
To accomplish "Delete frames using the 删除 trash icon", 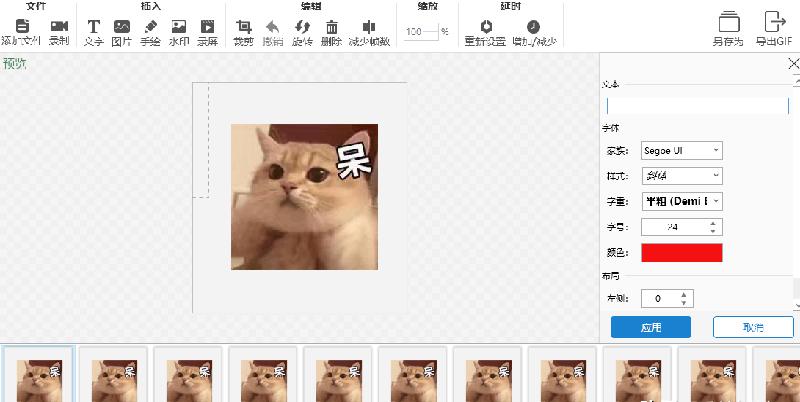I will coord(331,26).
